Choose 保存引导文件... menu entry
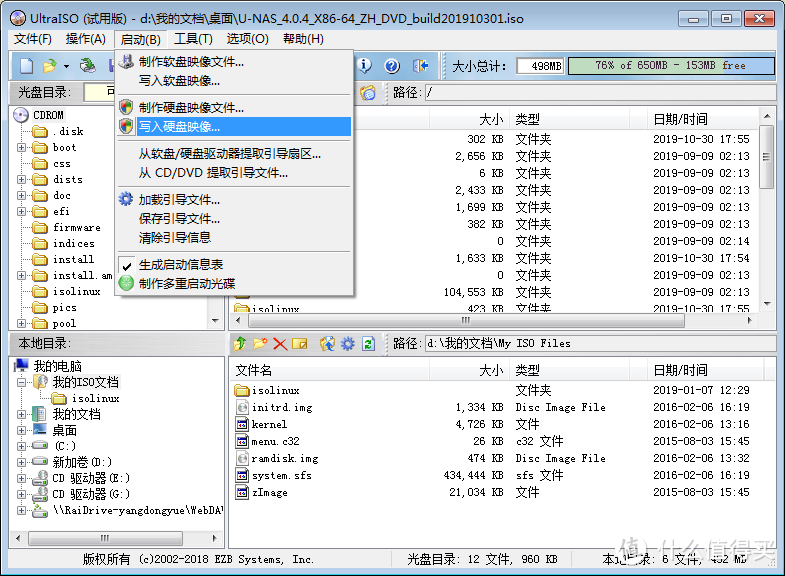This screenshot has width=785, height=576. coord(234,218)
